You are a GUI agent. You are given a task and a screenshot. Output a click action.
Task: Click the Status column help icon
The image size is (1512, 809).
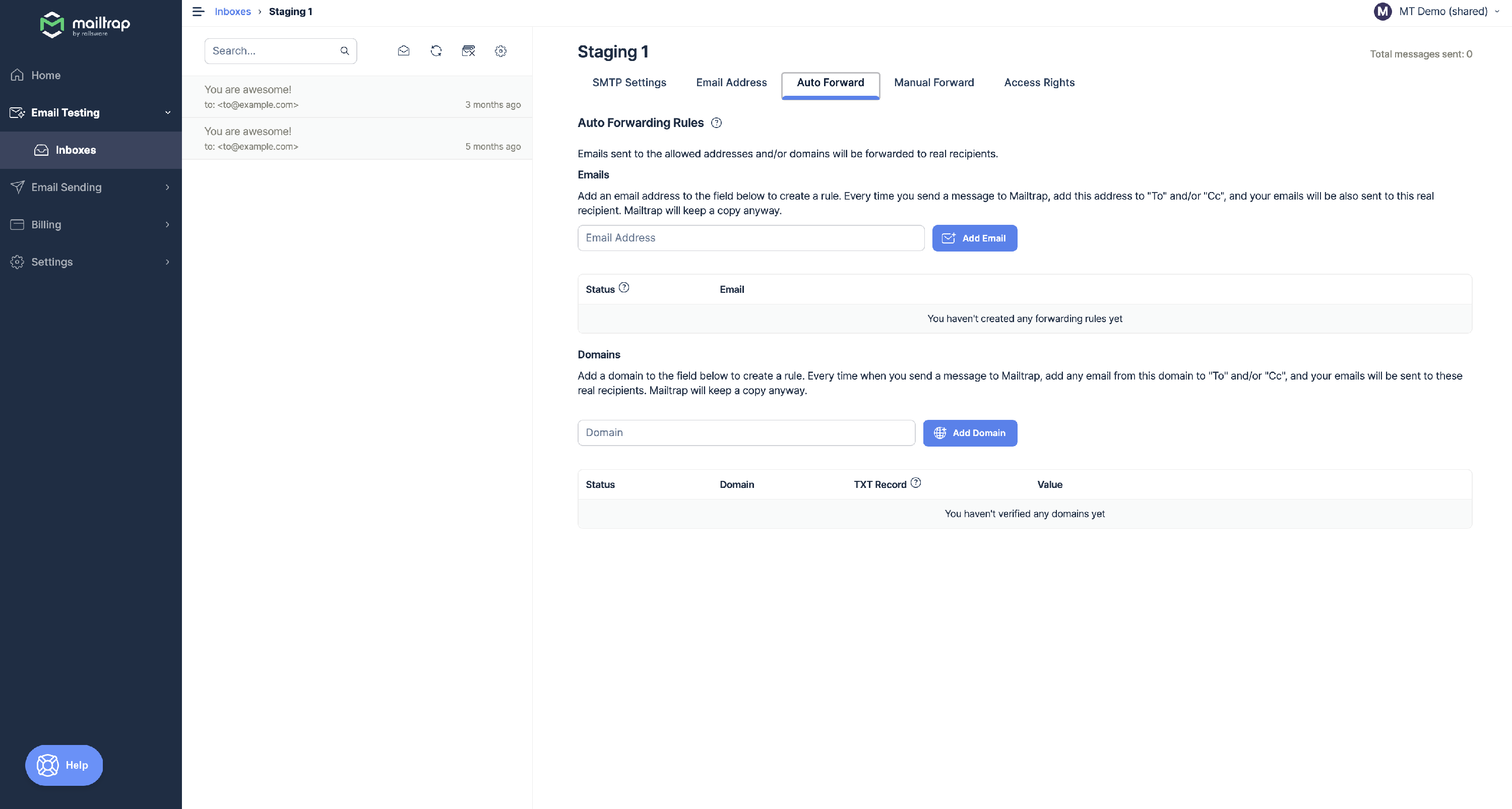624,288
